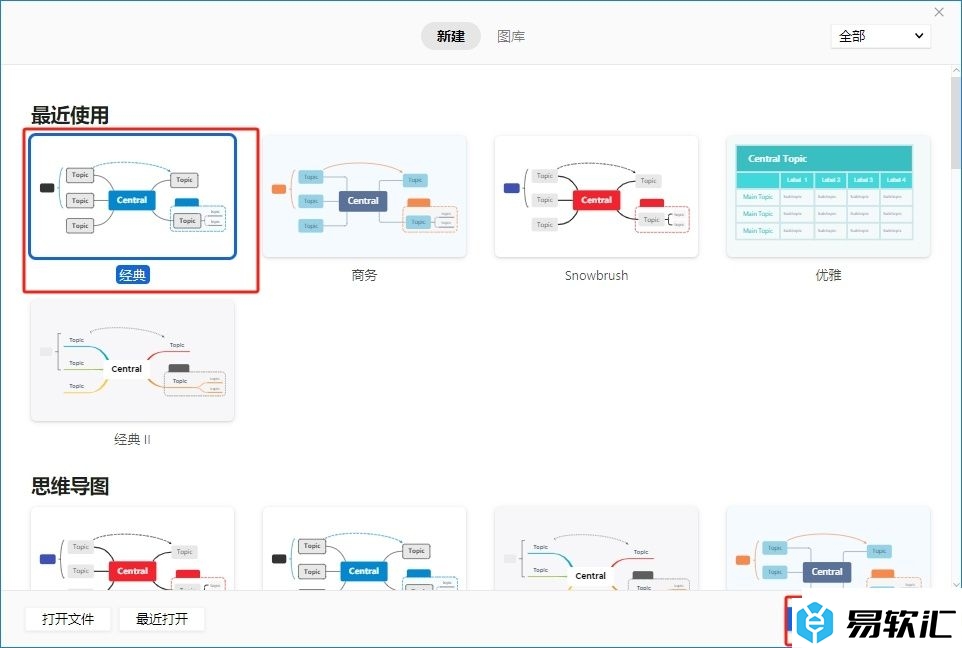962x648 pixels.
Task: Click the 最近打开 button
Action: (162, 619)
